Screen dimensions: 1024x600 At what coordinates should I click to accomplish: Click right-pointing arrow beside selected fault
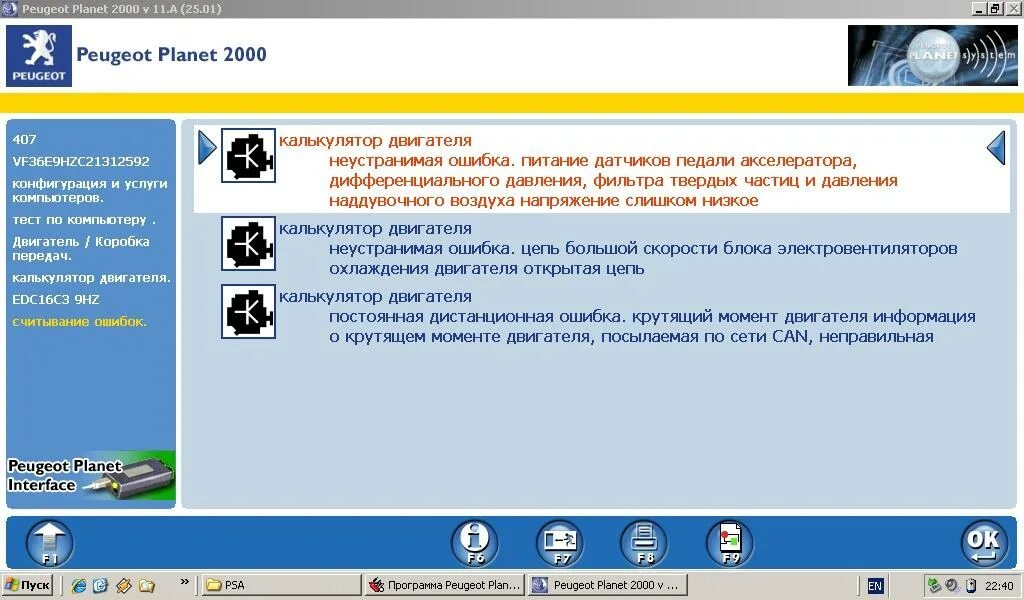[207, 148]
